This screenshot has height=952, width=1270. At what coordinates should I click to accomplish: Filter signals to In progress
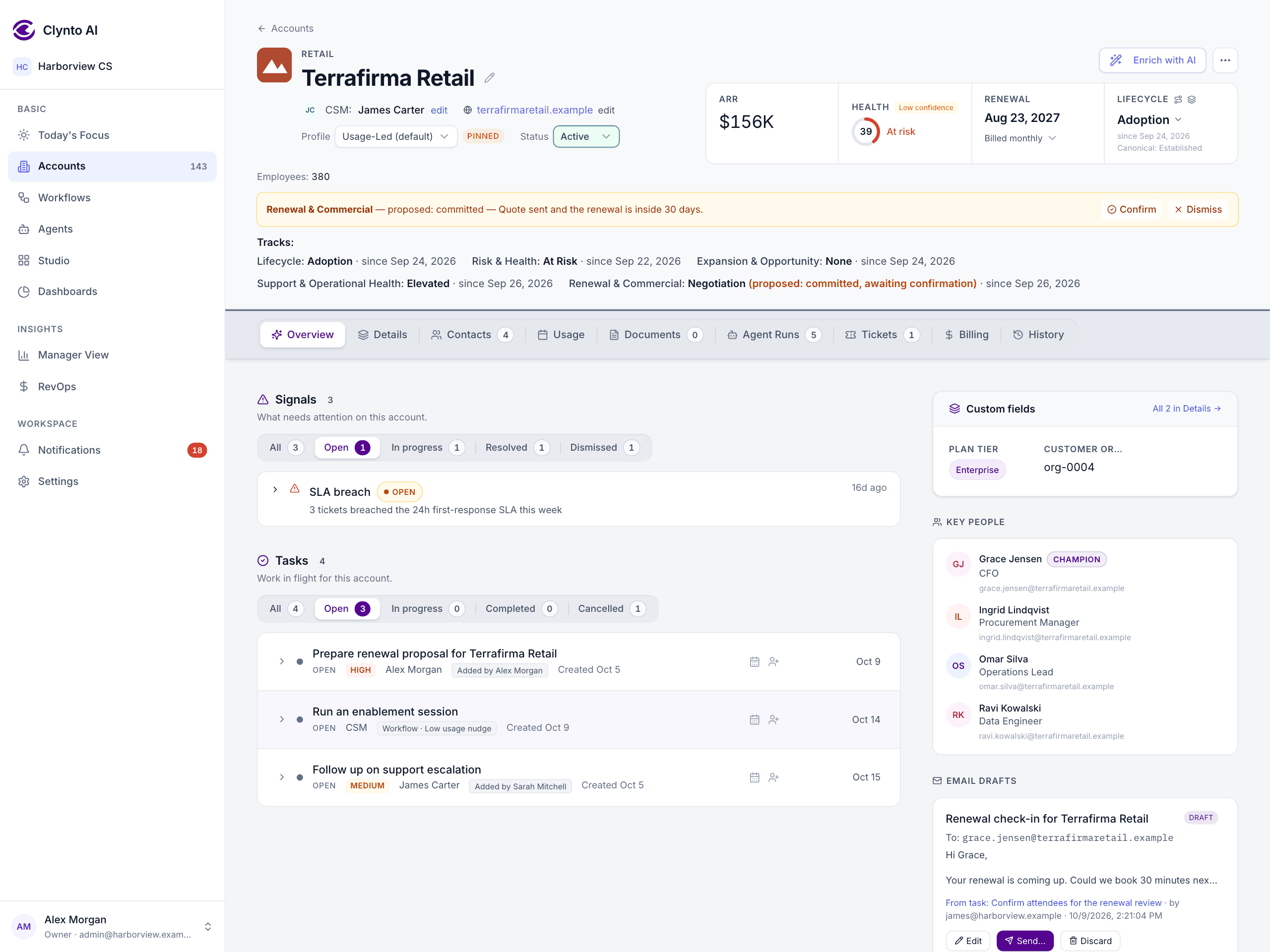coord(428,448)
